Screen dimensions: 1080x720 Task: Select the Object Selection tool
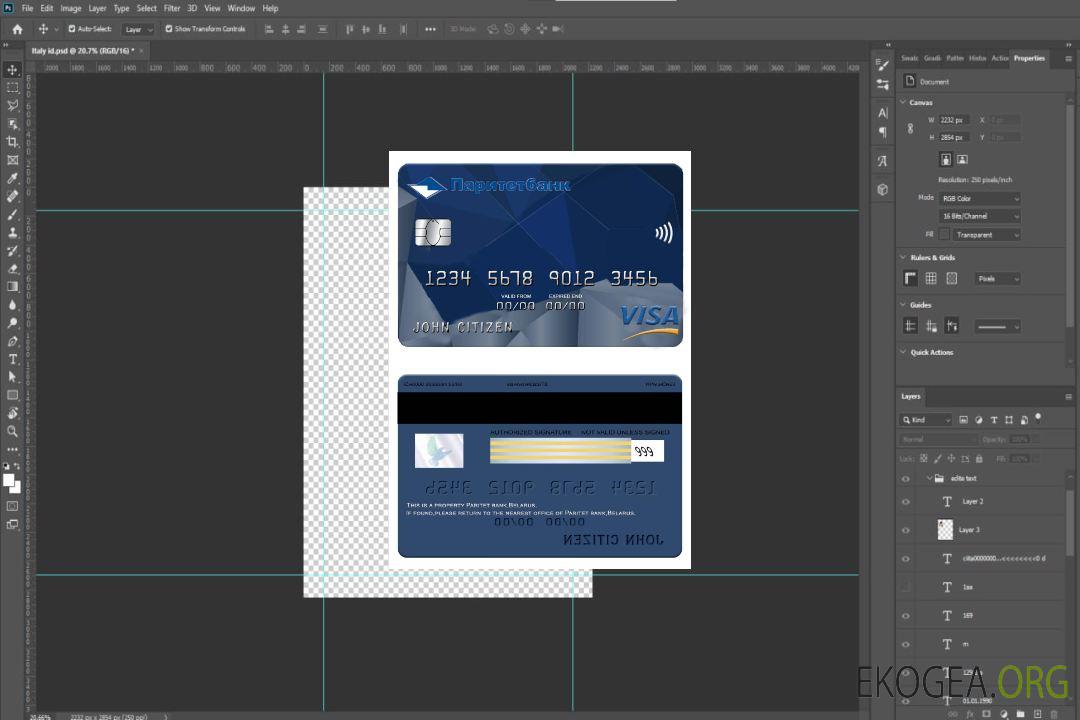[12, 124]
